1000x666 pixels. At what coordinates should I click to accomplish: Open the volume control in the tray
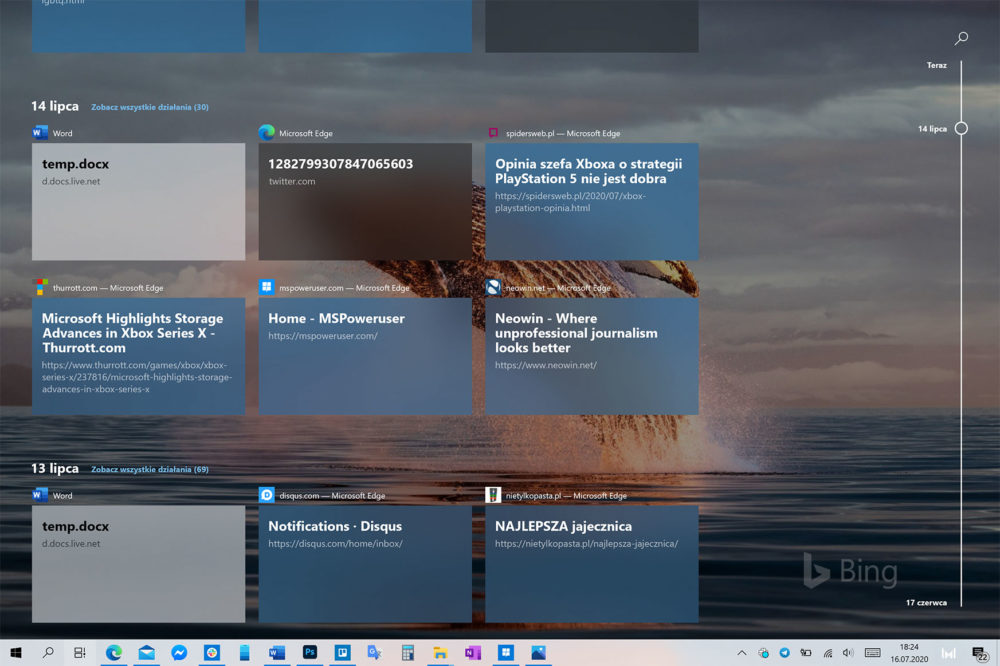pos(848,653)
